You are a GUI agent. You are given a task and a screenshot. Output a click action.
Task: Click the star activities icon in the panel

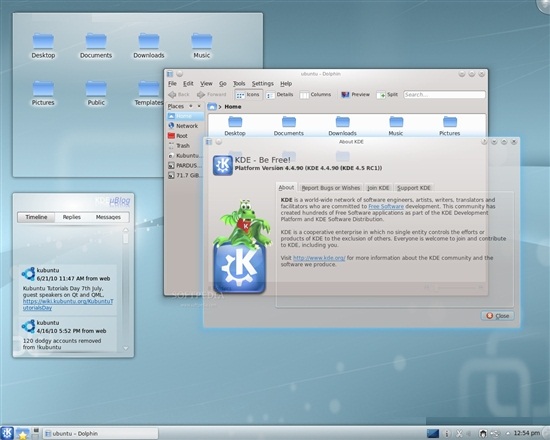[22, 434]
